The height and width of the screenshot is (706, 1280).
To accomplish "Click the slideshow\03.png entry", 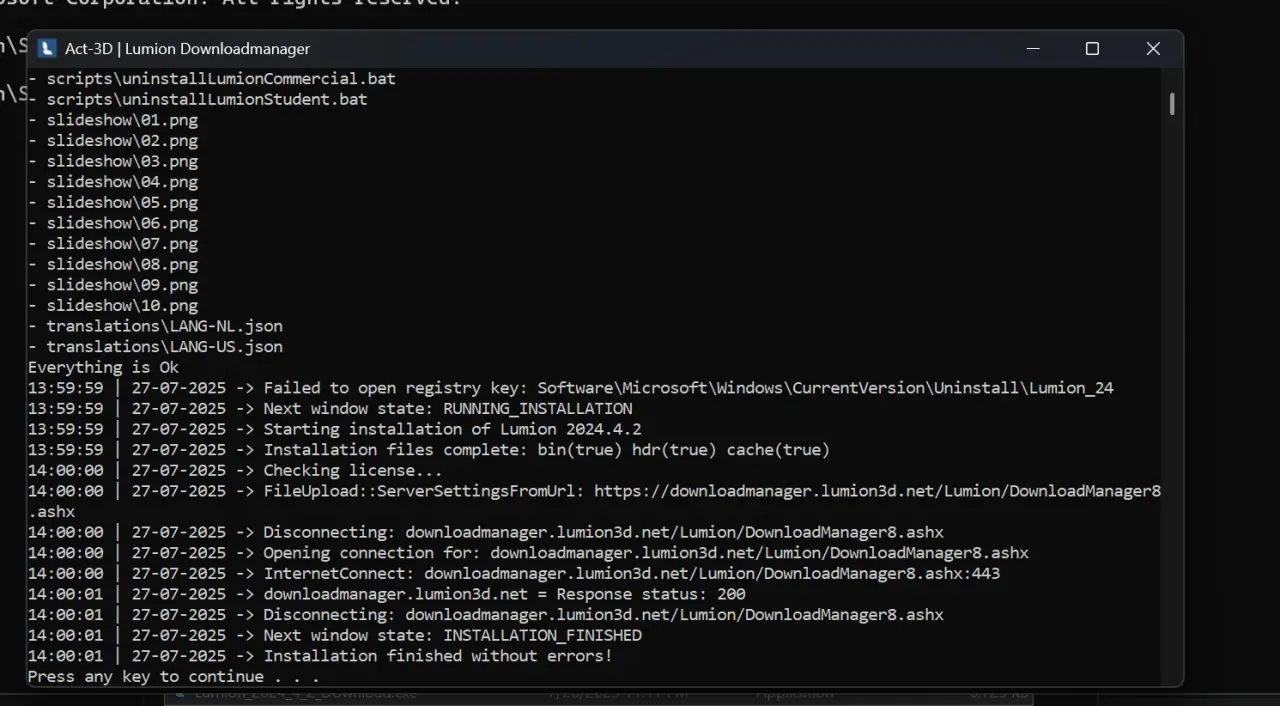I will point(113,161).
